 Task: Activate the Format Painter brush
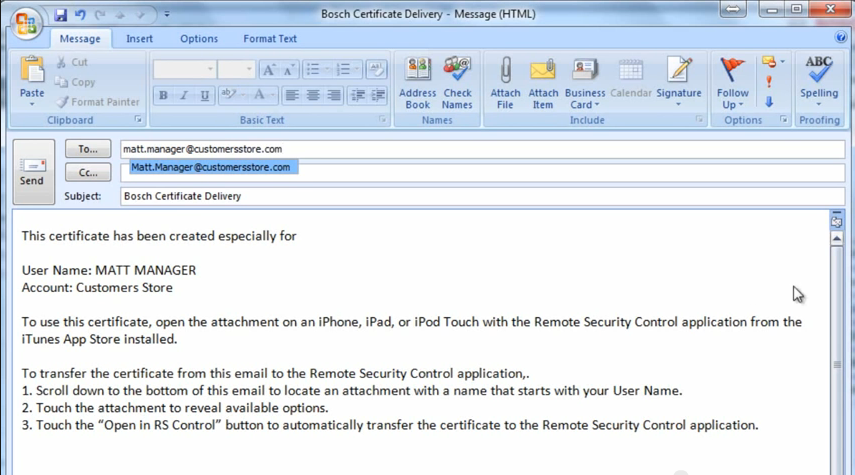point(98,101)
